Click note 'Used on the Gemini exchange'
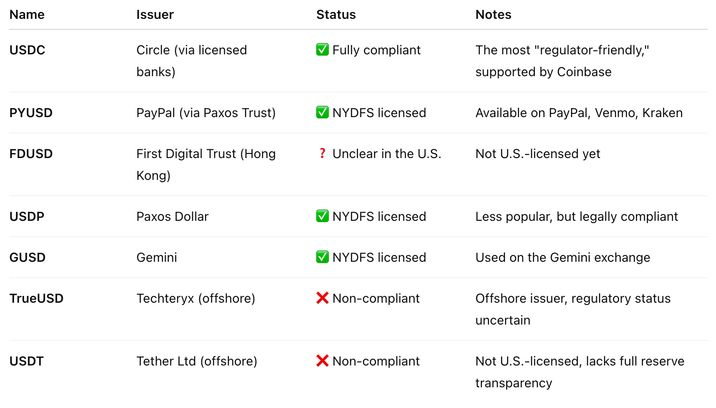Screen dimensions: 716x408 pyautogui.click(x=563, y=258)
